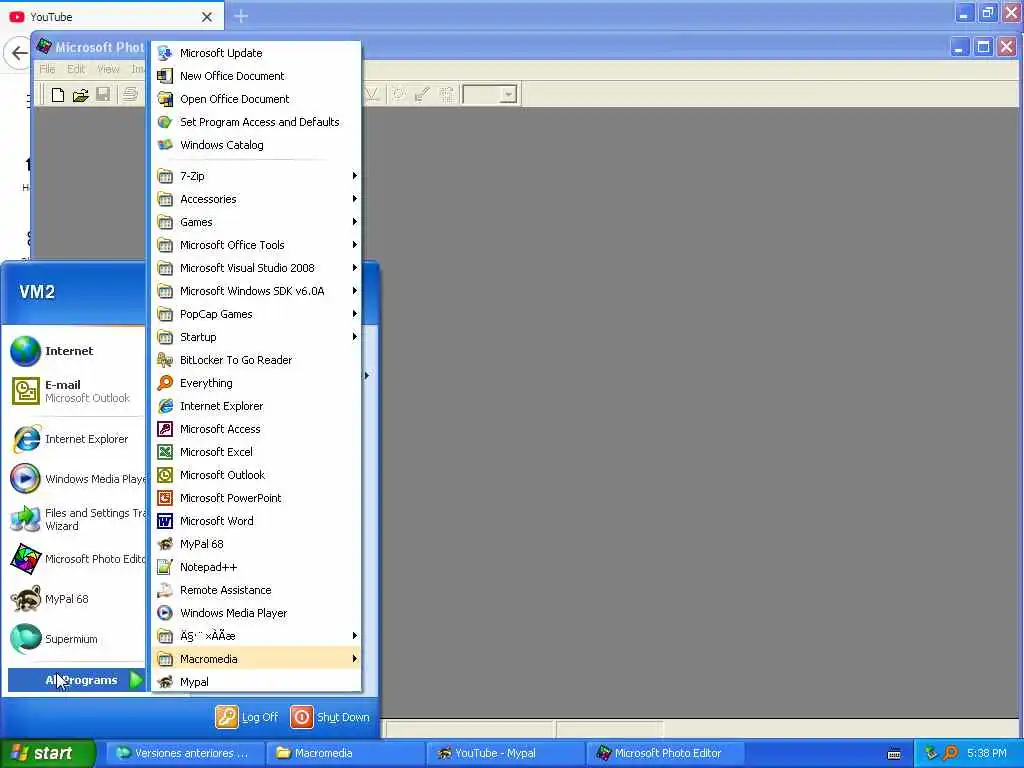Click the Internet globe icon in Start menu
The height and width of the screenshot is (768, 1024).
(x=25, y=351)
